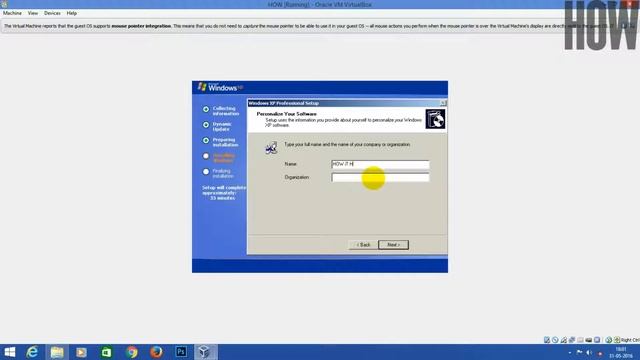Click the keyboard capture arrow status icon

coord(617,340)
